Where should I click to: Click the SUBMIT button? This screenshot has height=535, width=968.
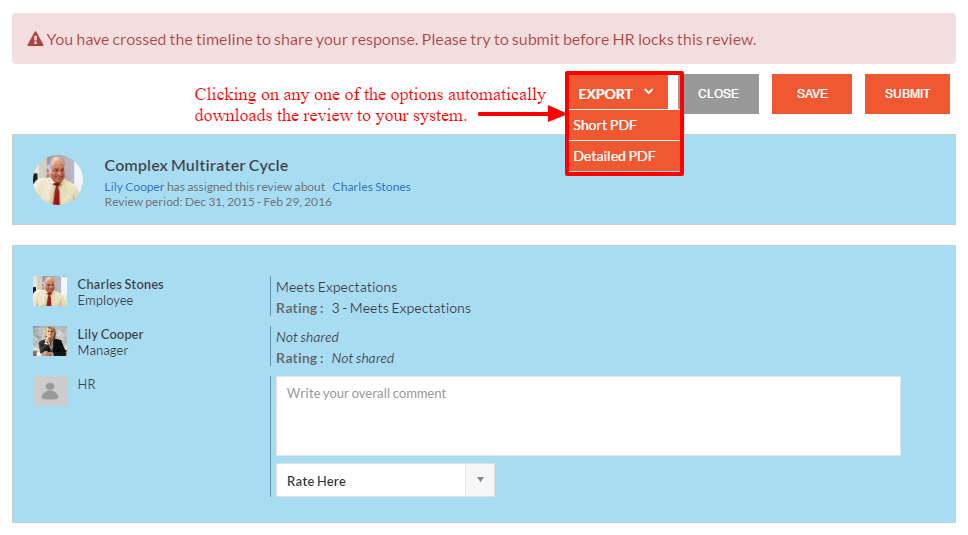point(907,94)
